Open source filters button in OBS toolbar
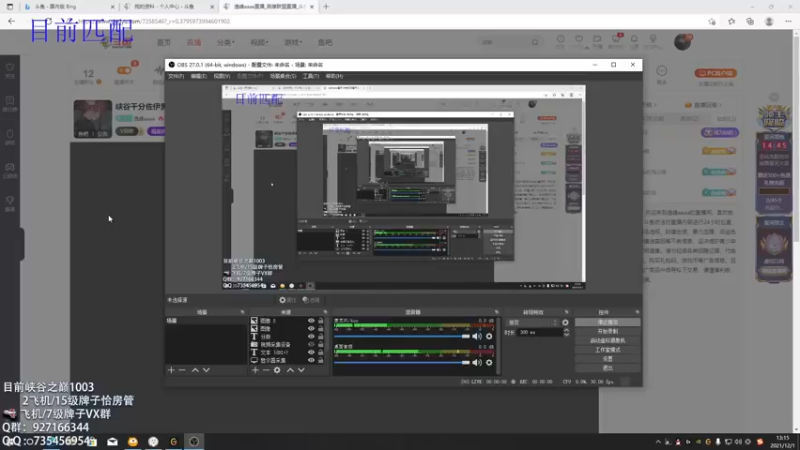 coord(311,300)
